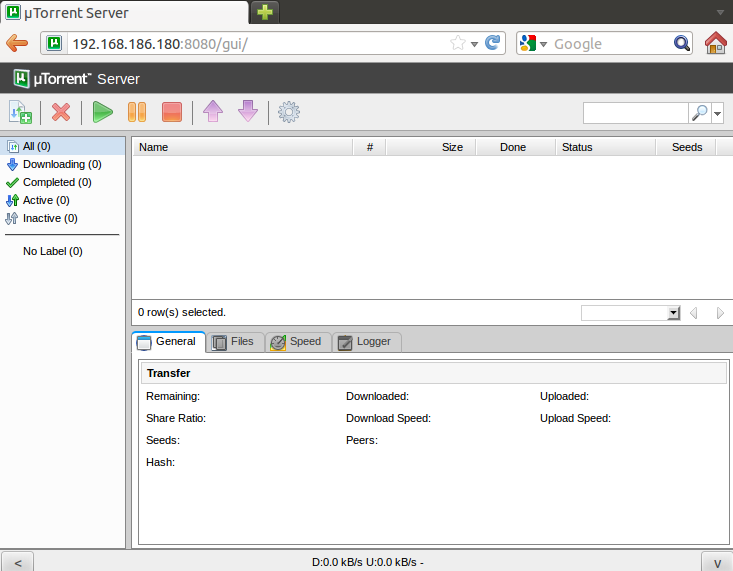Image resolution: width=733 pixels, height=571 pixels.
Task: Bookmark page with star icon
Action: pos(458,43)
